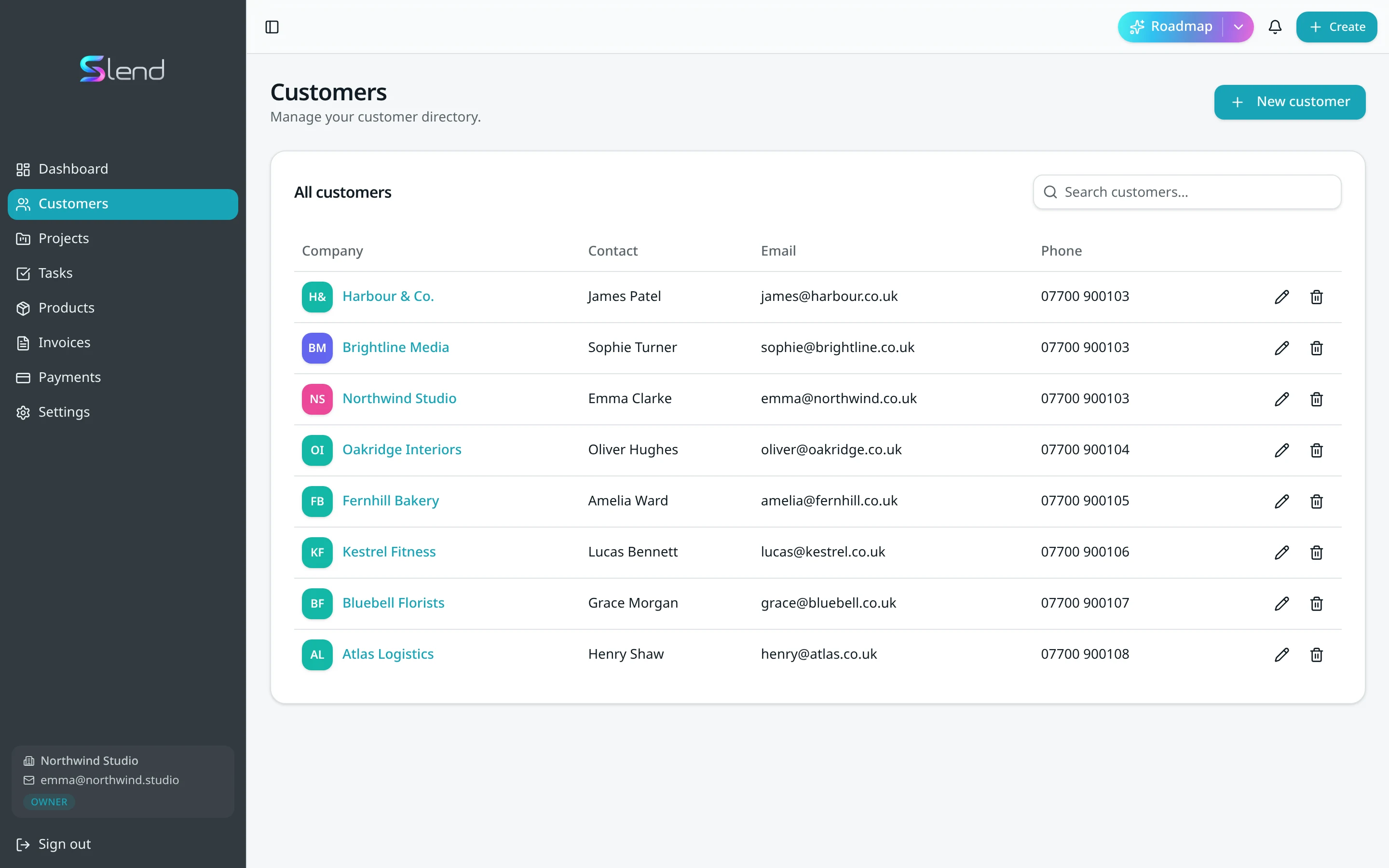Image resolution: width=1389 pixels, height=868 pixels.
Task: Edit the Northwind Studio customer row
Action: [1281, 399]
